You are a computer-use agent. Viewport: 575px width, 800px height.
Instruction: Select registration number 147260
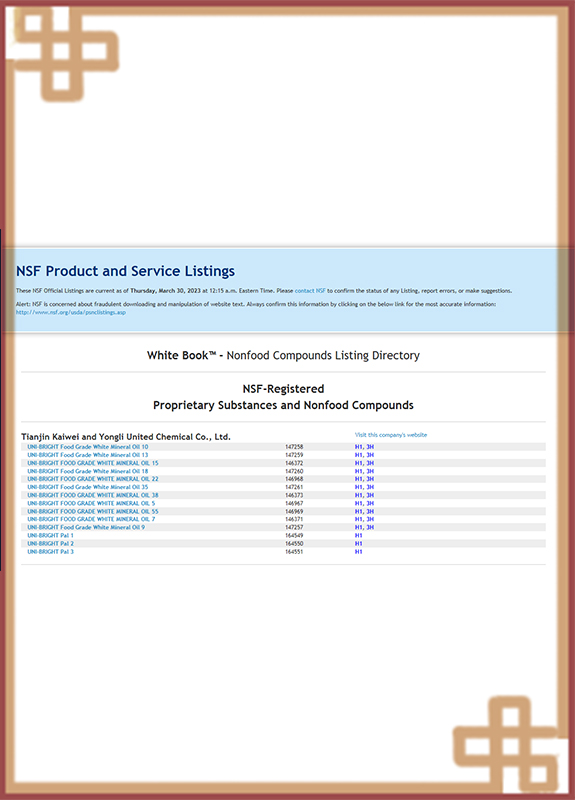[x=294, y=471]
